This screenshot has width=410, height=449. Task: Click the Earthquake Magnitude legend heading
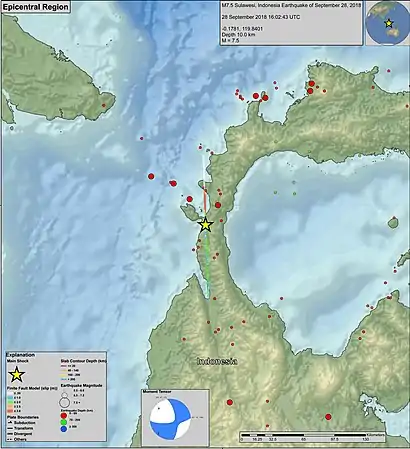(x=81, y=385)
